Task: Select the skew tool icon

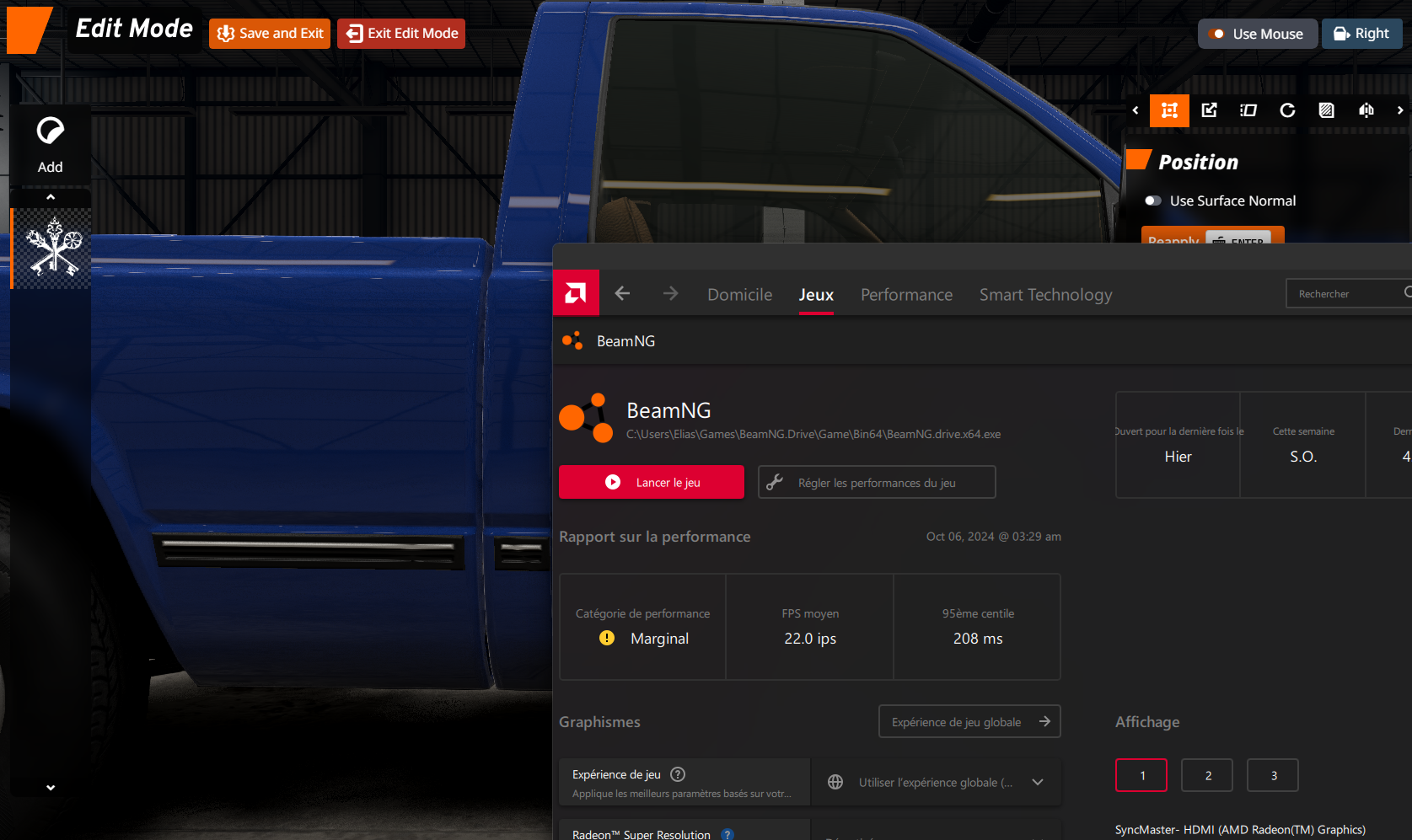Action: pos(1248,110)
